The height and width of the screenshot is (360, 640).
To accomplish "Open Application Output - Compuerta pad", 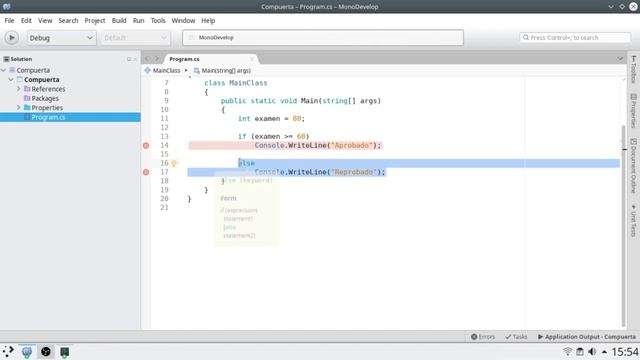I will pos(587,337).
